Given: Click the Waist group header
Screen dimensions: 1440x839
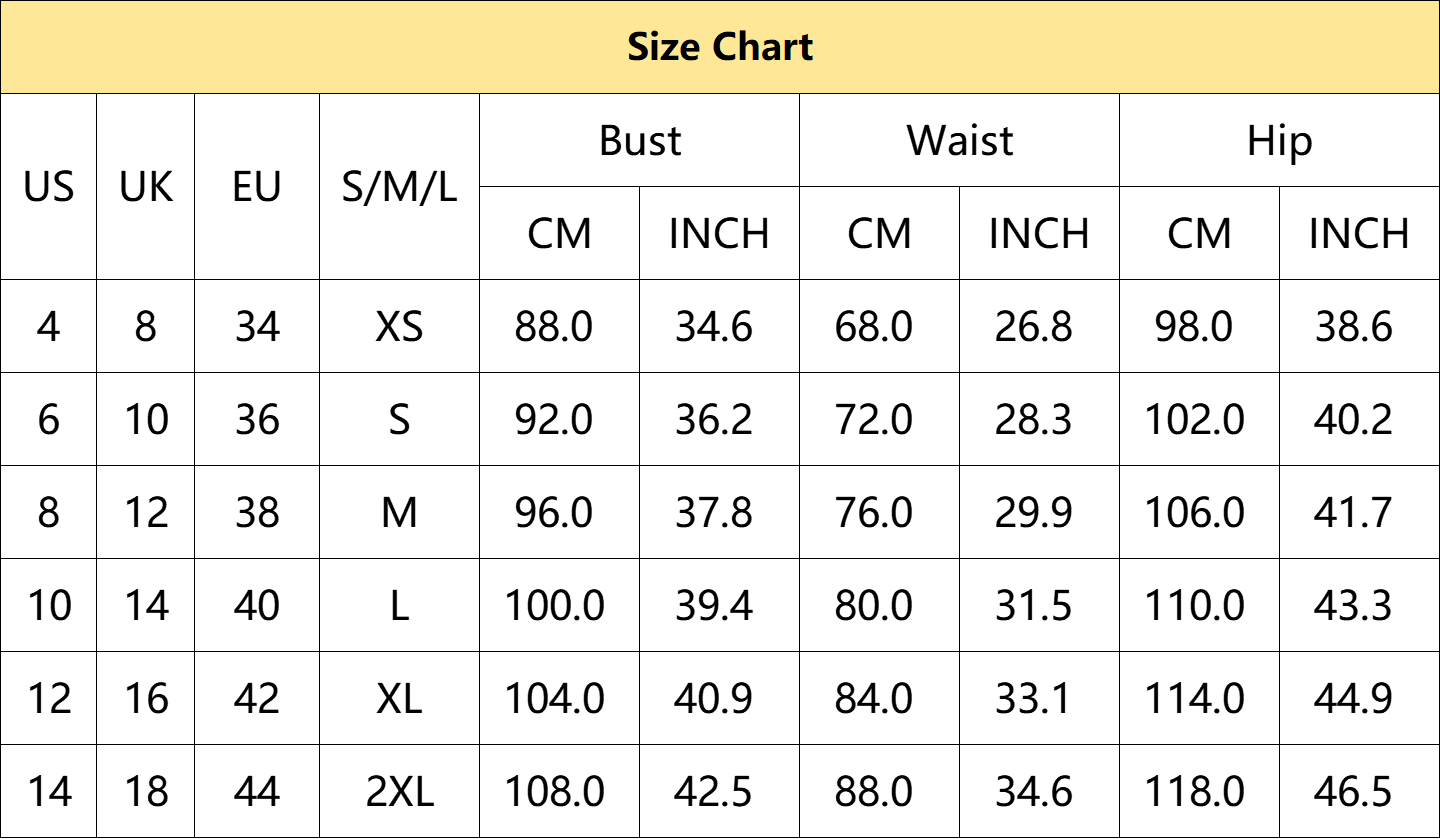Looking at the screenshot, I should point(960,141).
